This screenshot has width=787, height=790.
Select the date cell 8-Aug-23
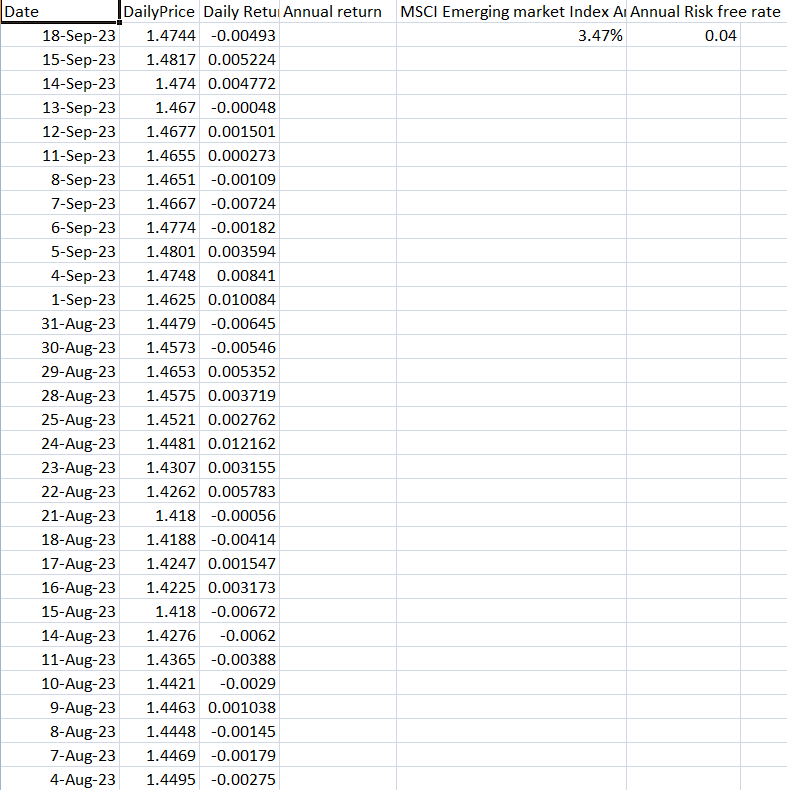(x=59, y=732)
